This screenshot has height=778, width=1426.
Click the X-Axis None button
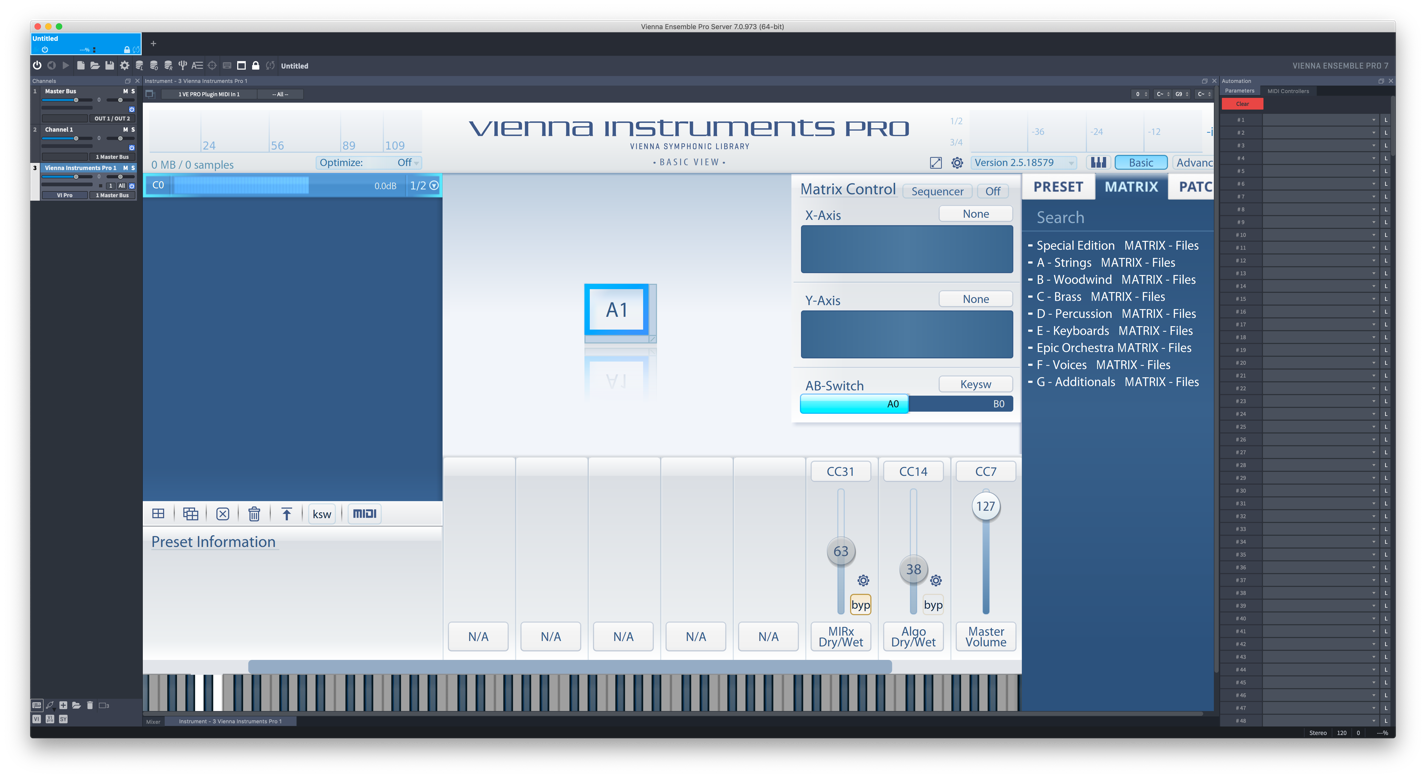975,214
